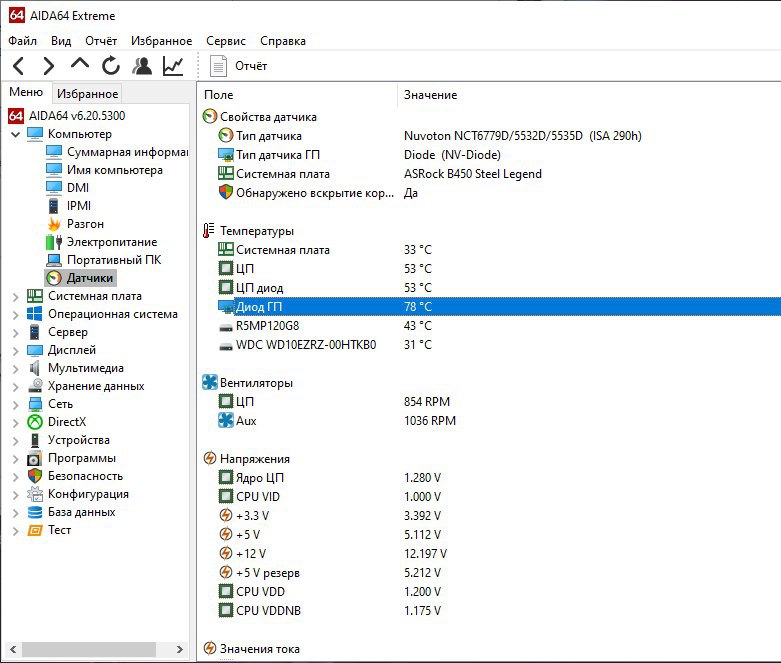Image resolution: width=781 pixels, height=663 pixels.
Task: Select the IPMI server icon
Action: pos(54,206)
